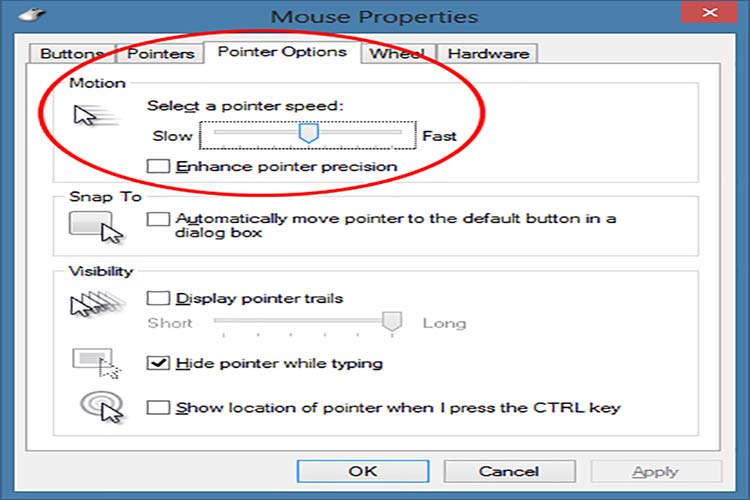Click the pointer trails length slider thumb
The width and height of the screenshot is (750, 500).
(x=392, y=321)
